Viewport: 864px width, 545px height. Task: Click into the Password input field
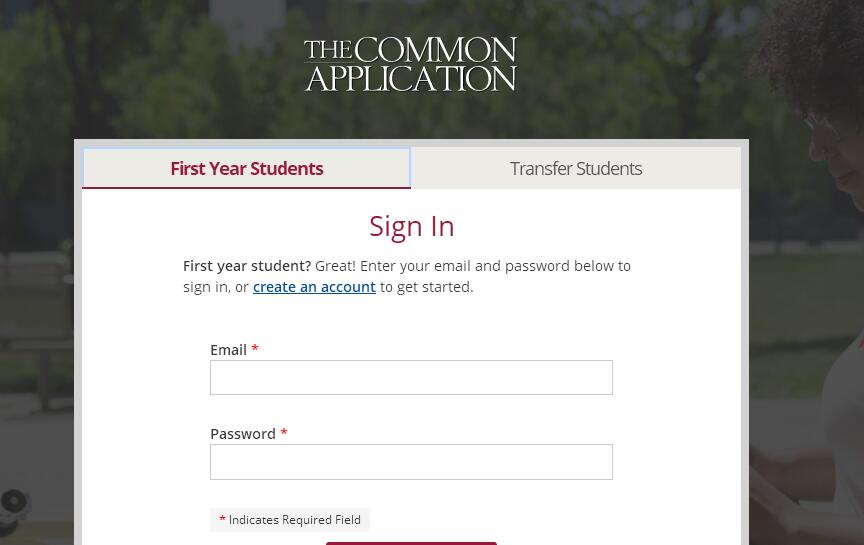(x=411, y=462)
